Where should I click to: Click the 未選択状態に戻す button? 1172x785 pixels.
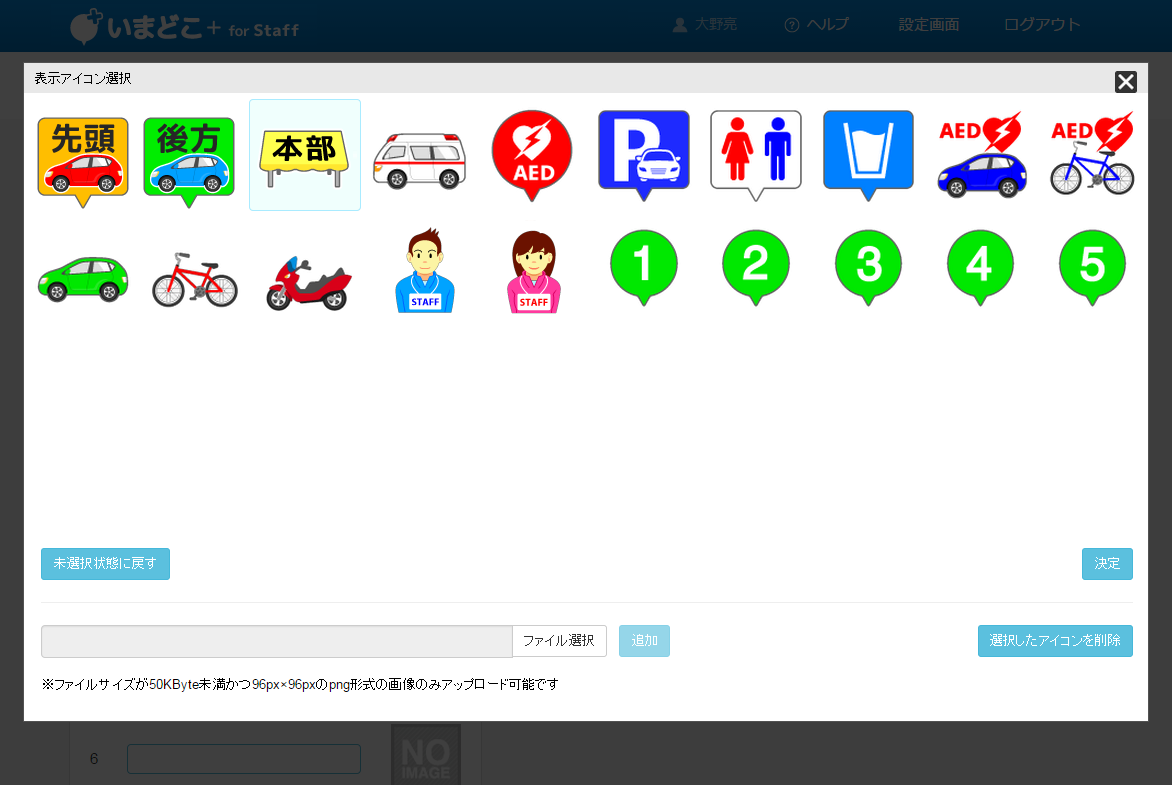pyautogui.click(x=105, y=564)
